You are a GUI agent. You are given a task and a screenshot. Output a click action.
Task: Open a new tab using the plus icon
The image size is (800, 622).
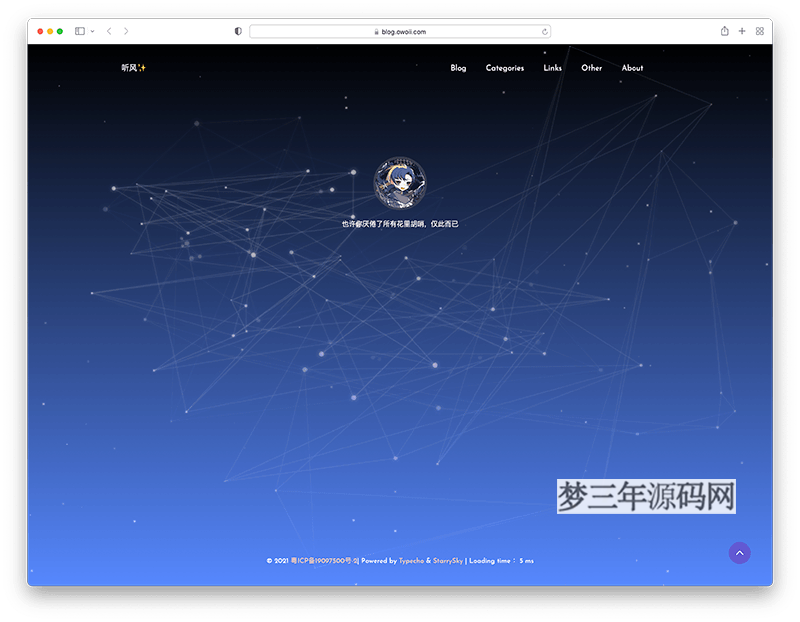[741, 31]
